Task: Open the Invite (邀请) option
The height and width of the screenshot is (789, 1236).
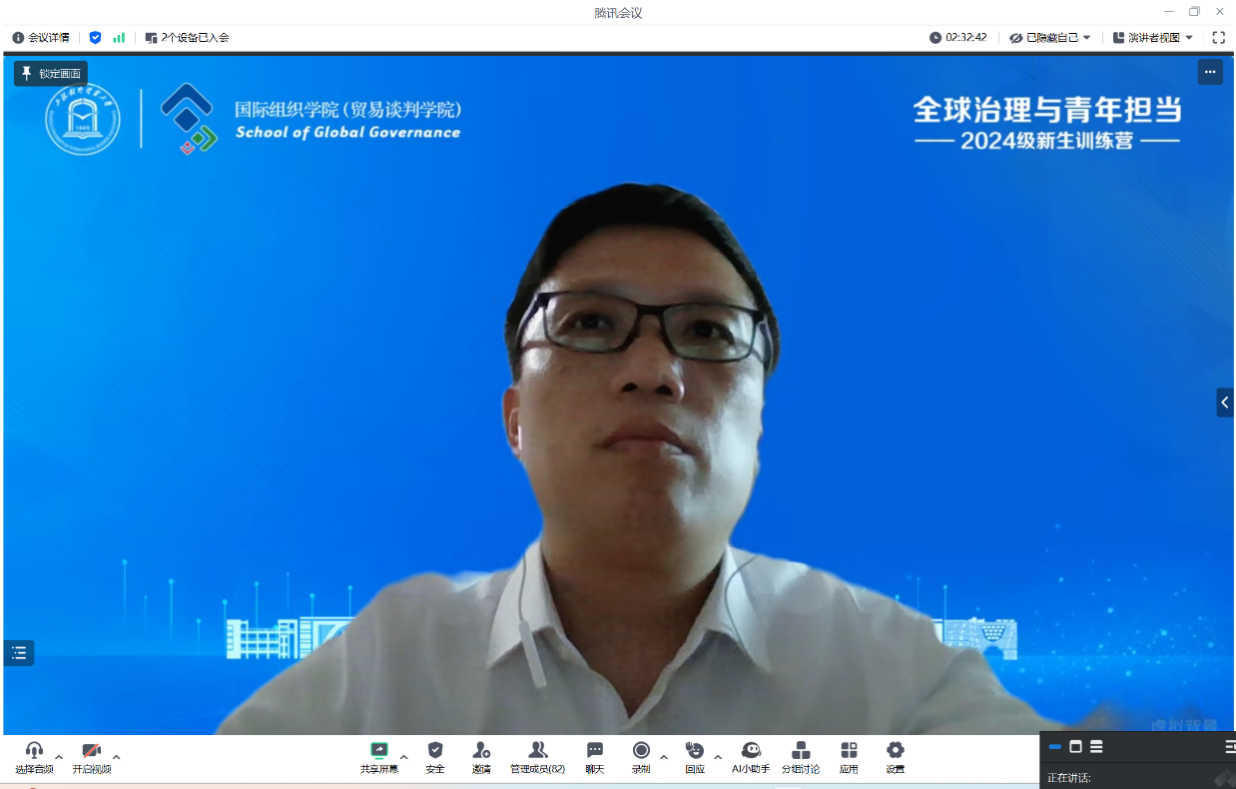Action: pyautogui.click(x=481, y=757)
